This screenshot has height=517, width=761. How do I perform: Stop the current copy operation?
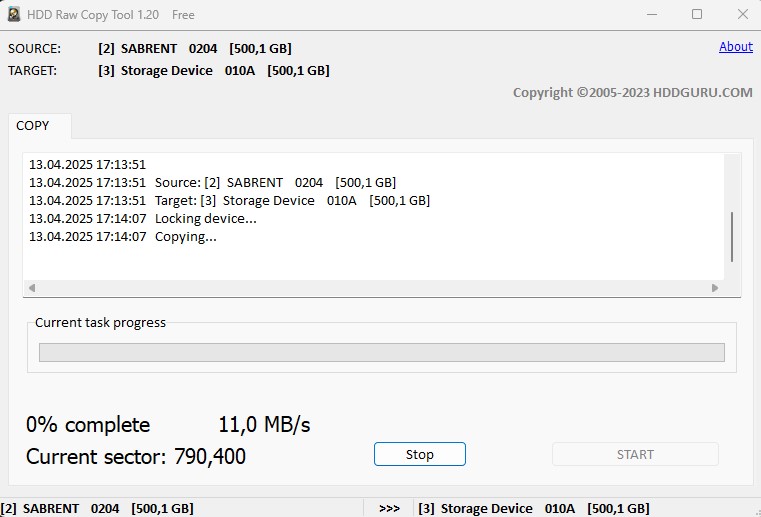[419, 454]
